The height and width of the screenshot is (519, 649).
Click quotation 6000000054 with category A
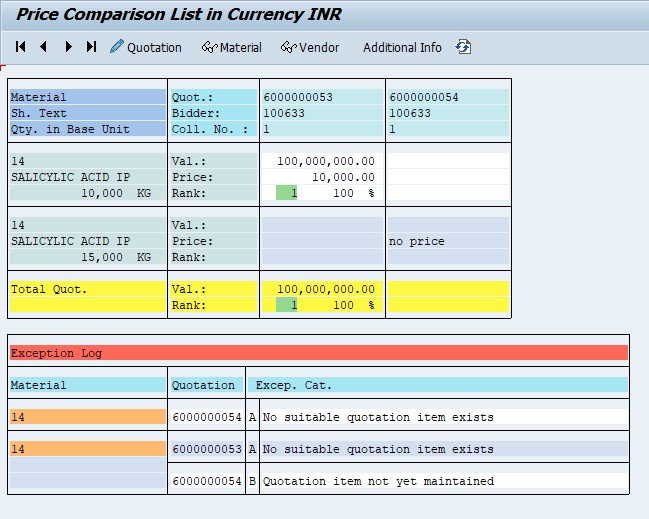pos(207,417)
